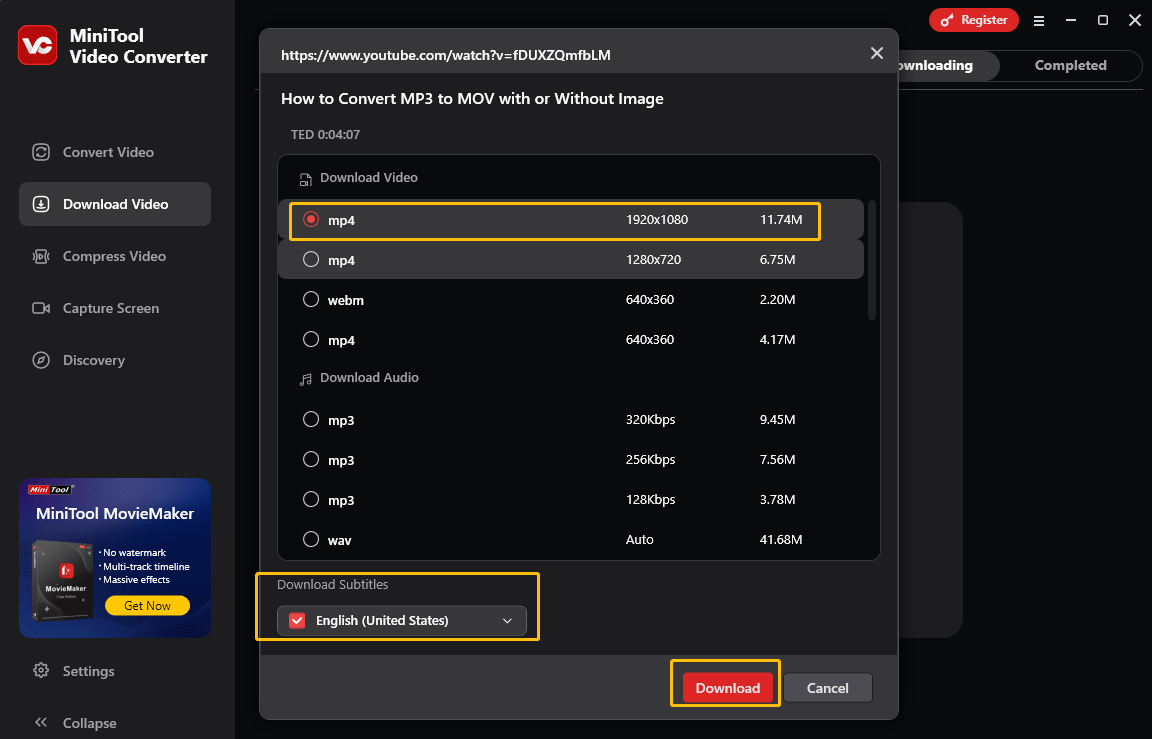Click the MiniTool Video Converter logo icon

tap(37, 46)
